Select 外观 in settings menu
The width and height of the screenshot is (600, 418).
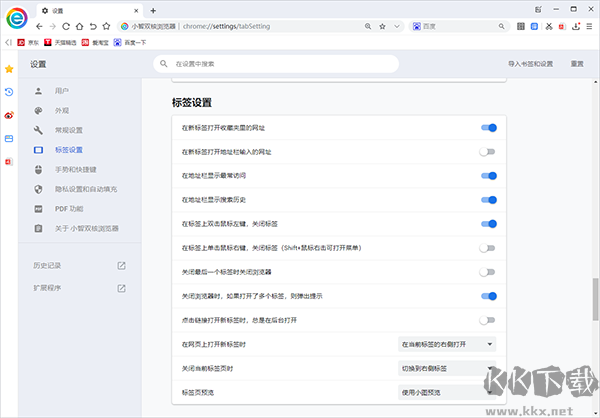click(62, 111)
